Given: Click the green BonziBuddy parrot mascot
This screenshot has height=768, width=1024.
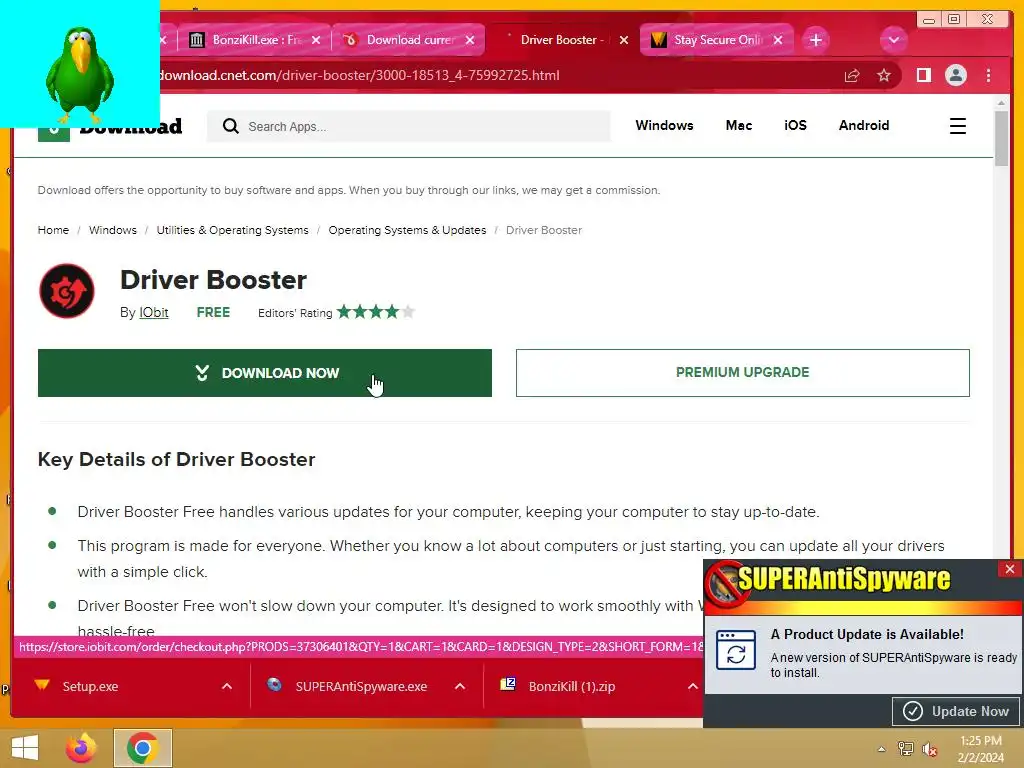Looking at the screenshot, I should tap(80, 73).
